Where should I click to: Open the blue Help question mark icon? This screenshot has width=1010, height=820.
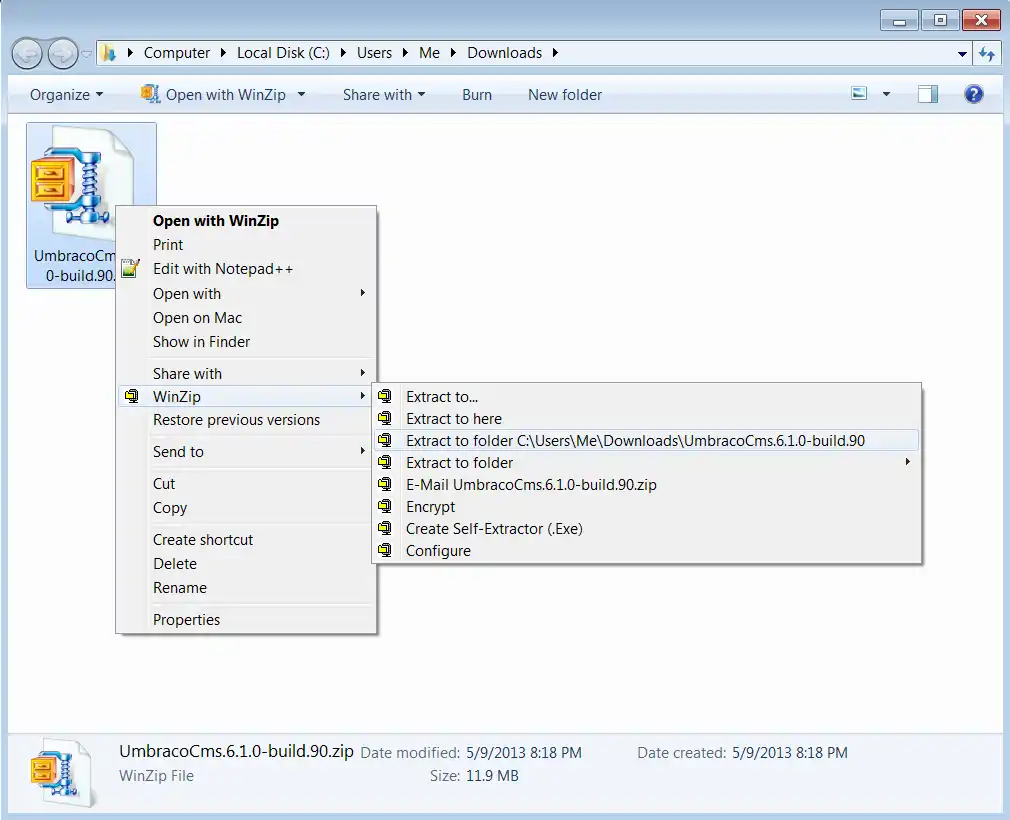[973, 94]
